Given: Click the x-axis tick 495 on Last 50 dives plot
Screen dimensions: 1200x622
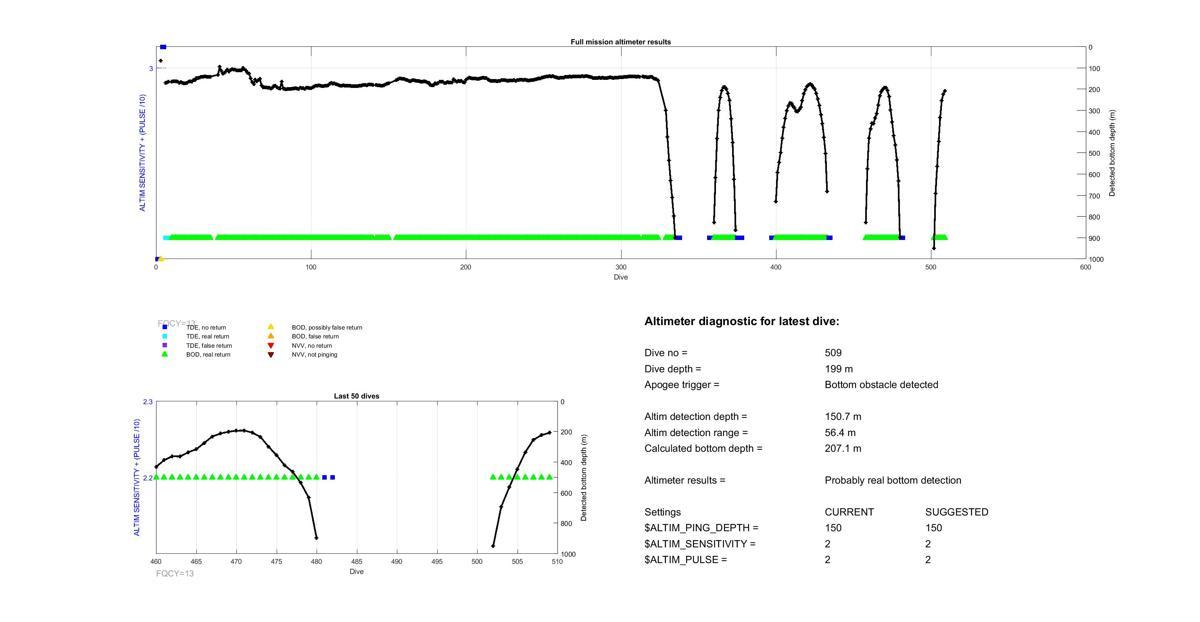Looking at the screenshot, I should (x=437, y=562).
